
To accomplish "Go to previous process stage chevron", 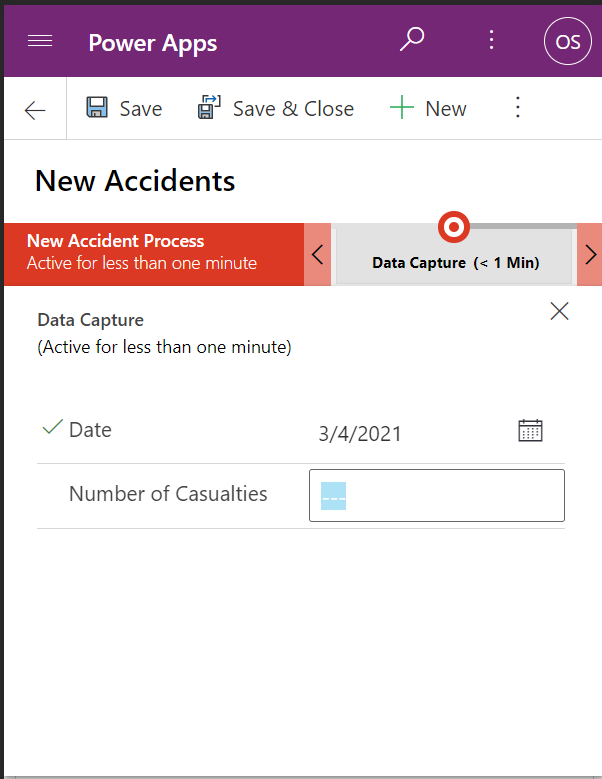I will click(x=318, y=254).
